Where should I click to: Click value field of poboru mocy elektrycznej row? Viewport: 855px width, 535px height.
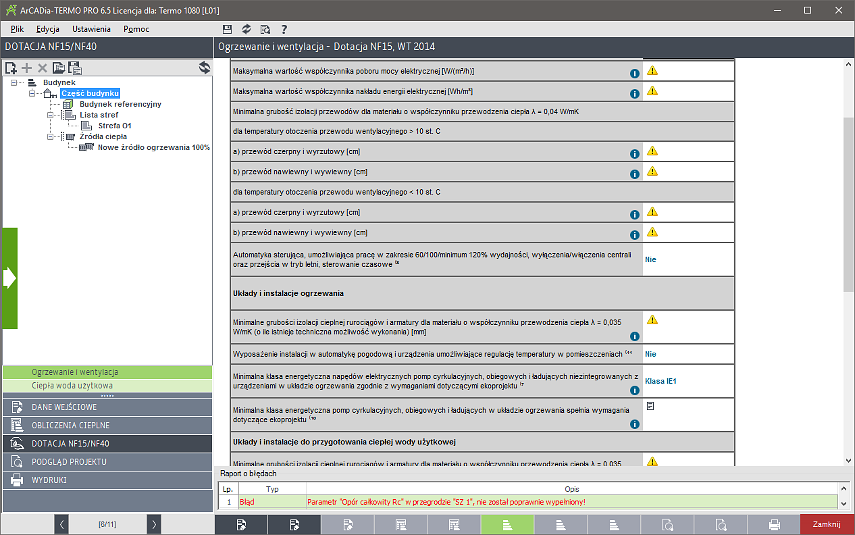(689, 71)
